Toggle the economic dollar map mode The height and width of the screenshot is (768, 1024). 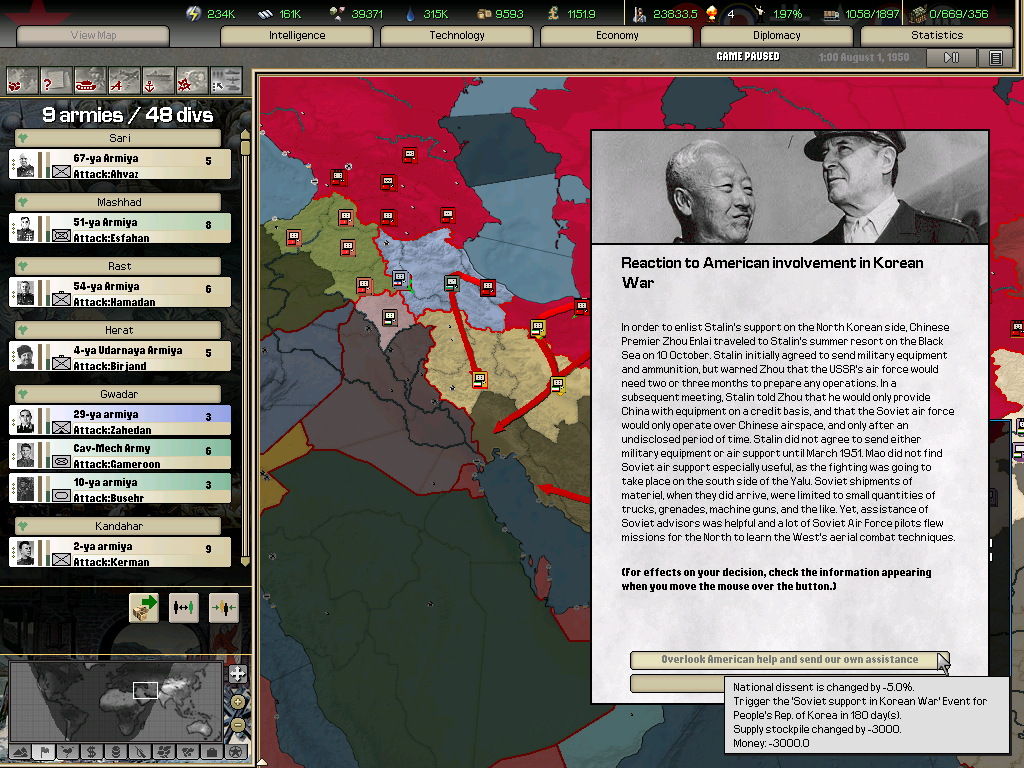pyautogui.click(x=91, y=751)
